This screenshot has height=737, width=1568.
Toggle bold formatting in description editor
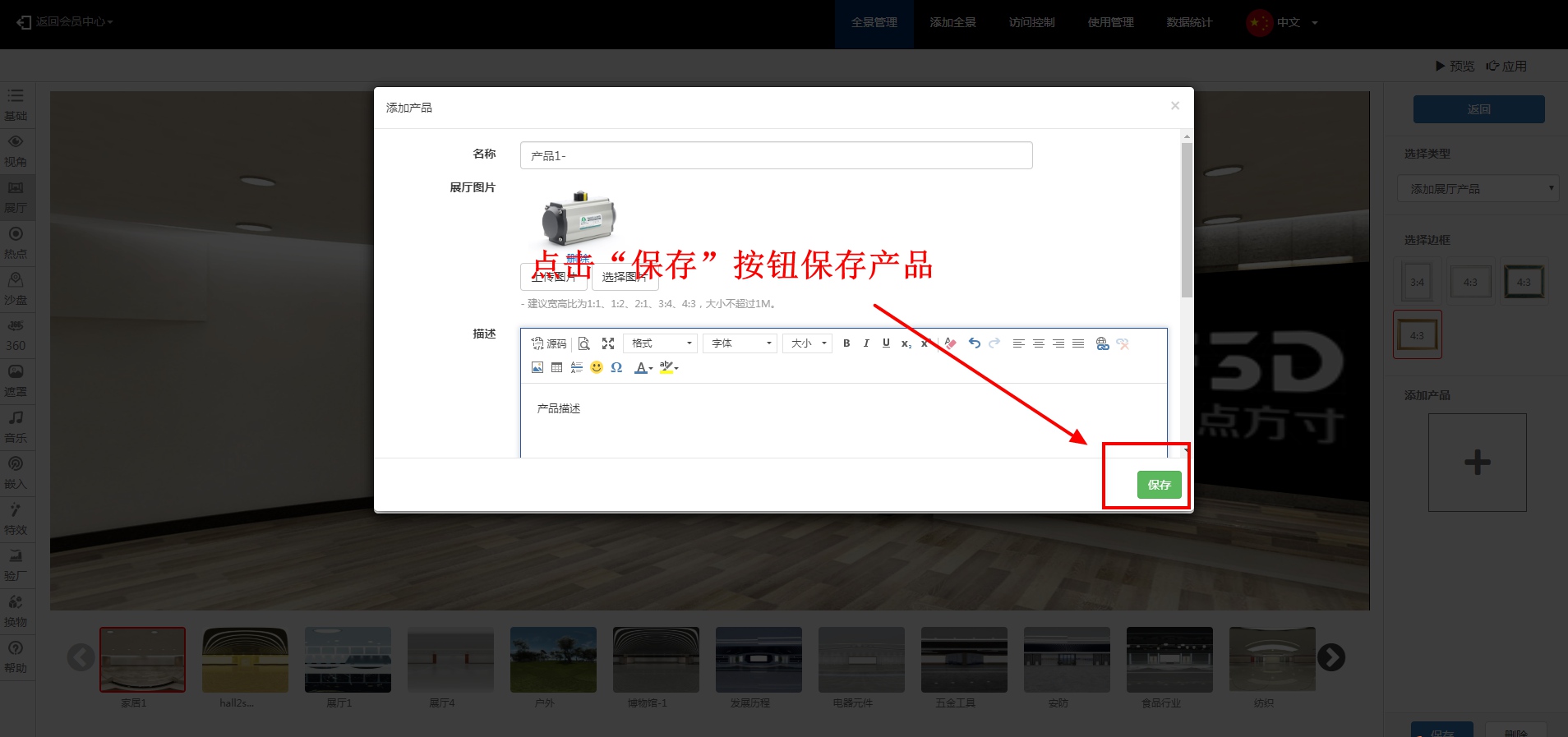pos(846,343)
